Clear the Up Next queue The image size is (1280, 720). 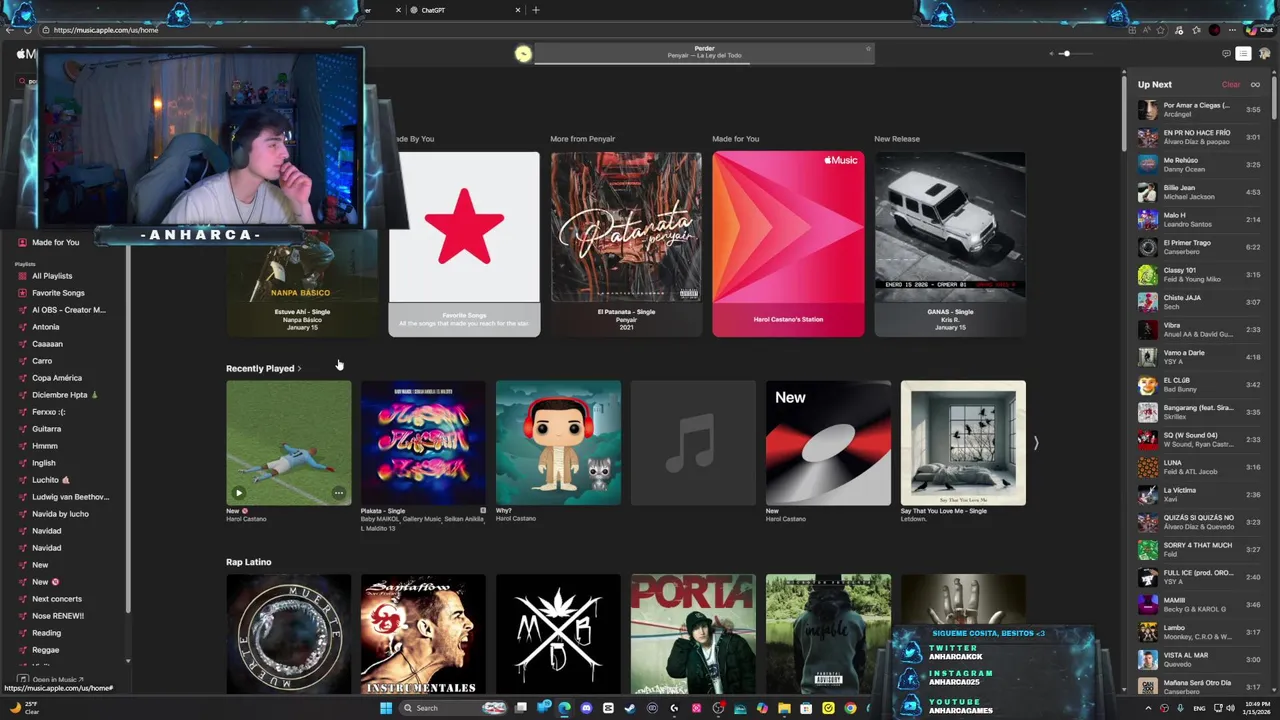tap(1231, 85)
